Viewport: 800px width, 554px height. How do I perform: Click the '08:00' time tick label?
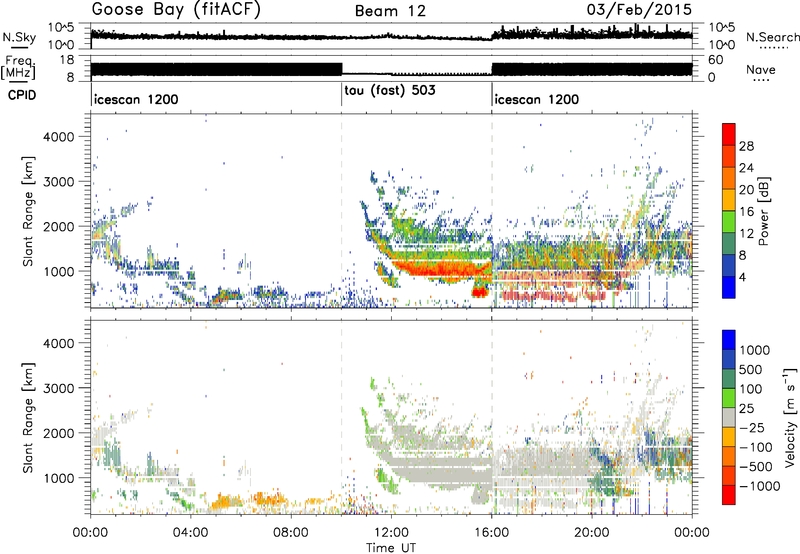(x=291, y=533)
